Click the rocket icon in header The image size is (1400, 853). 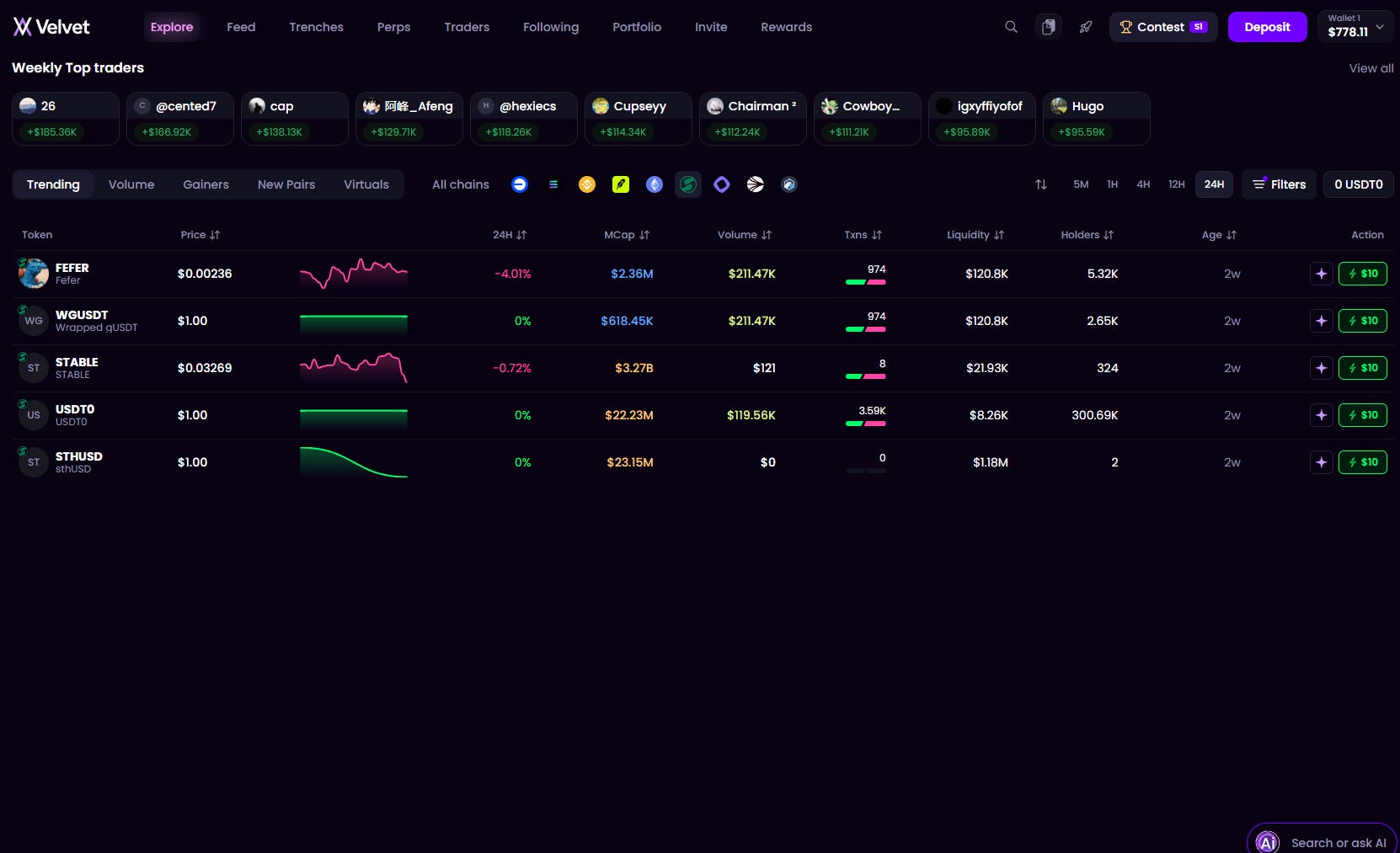1086,27
